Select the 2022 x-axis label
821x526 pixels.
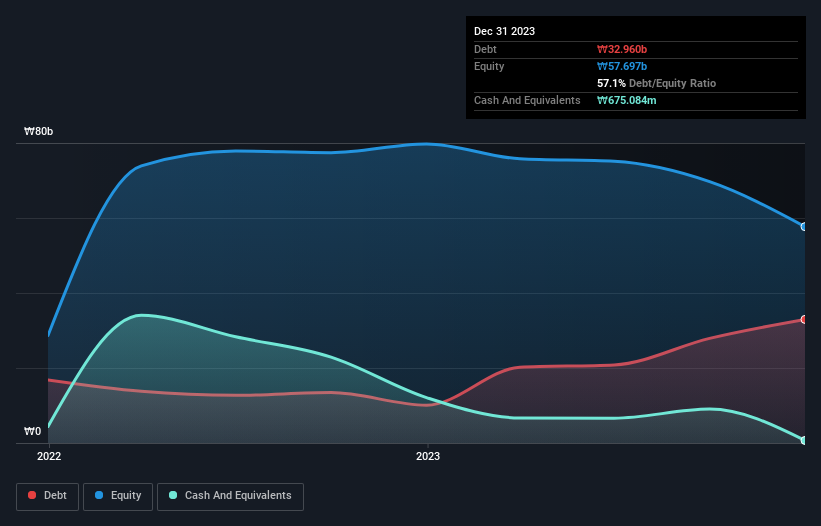49,456
